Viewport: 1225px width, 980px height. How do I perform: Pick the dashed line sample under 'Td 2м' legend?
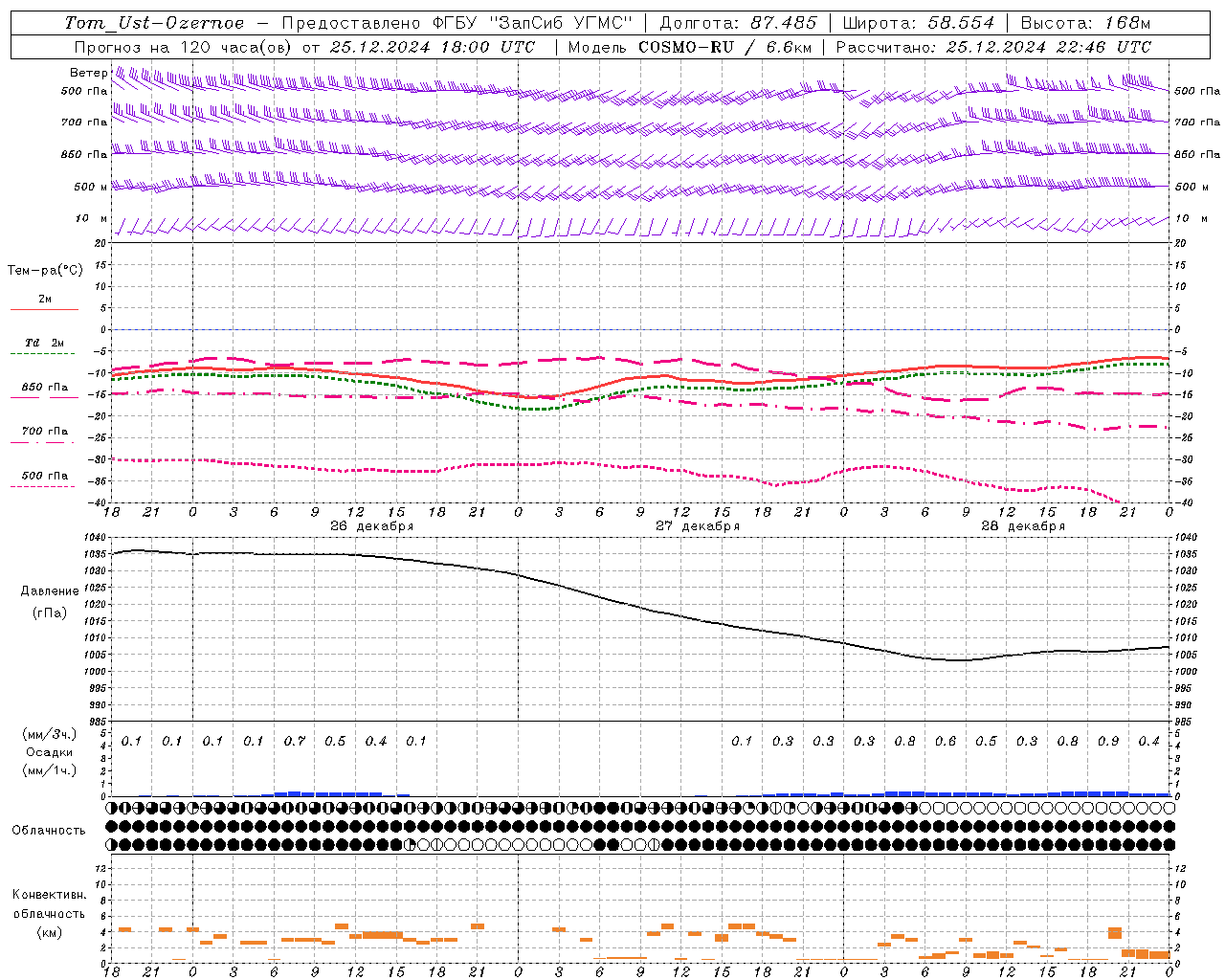[42, 354]
